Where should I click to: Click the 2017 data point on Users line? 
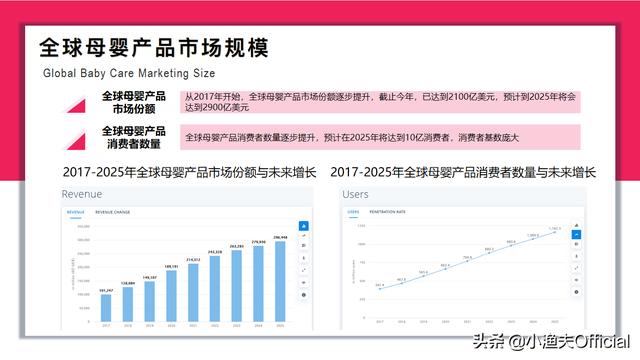click(x=380, y=289)
